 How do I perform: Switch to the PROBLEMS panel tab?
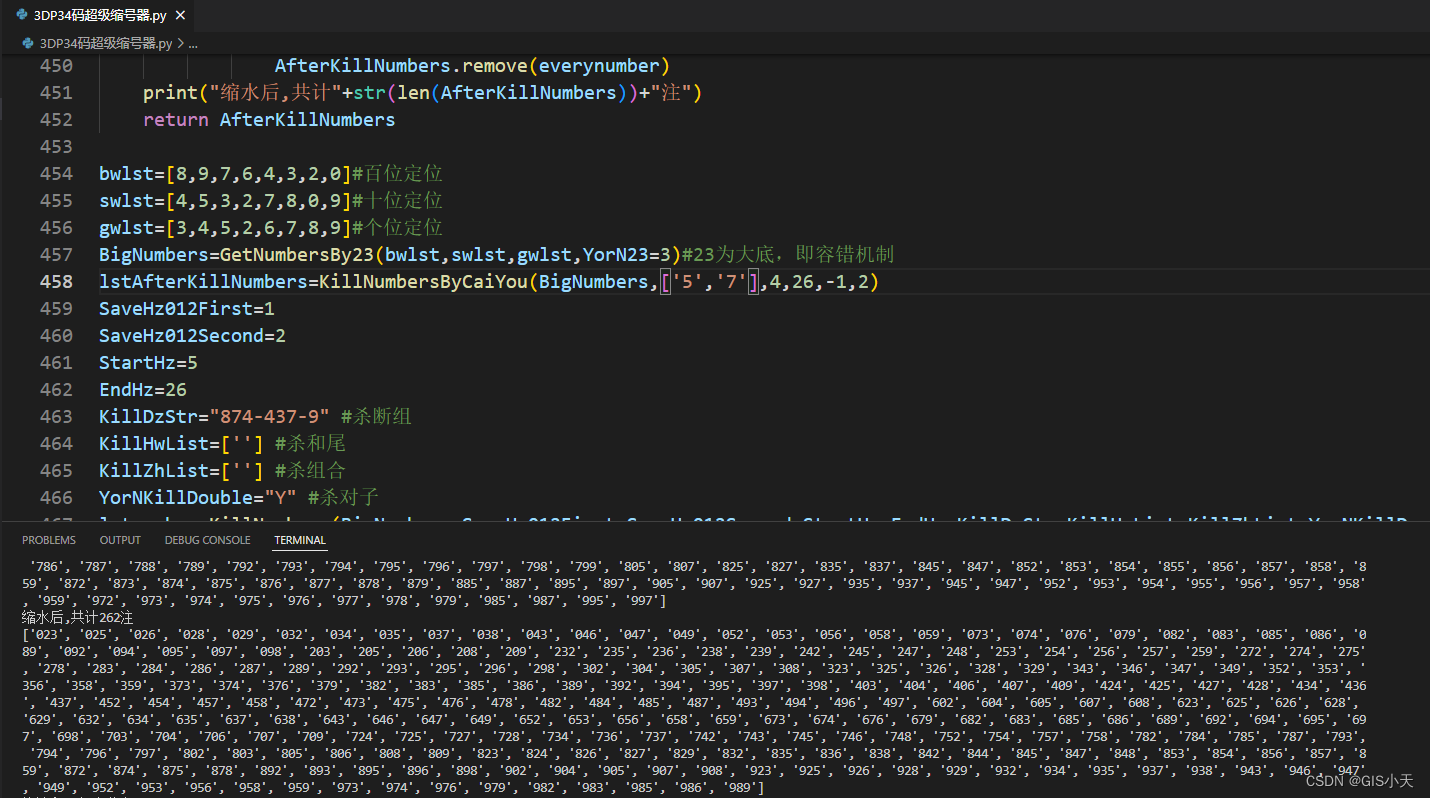[x=49, y=540]
